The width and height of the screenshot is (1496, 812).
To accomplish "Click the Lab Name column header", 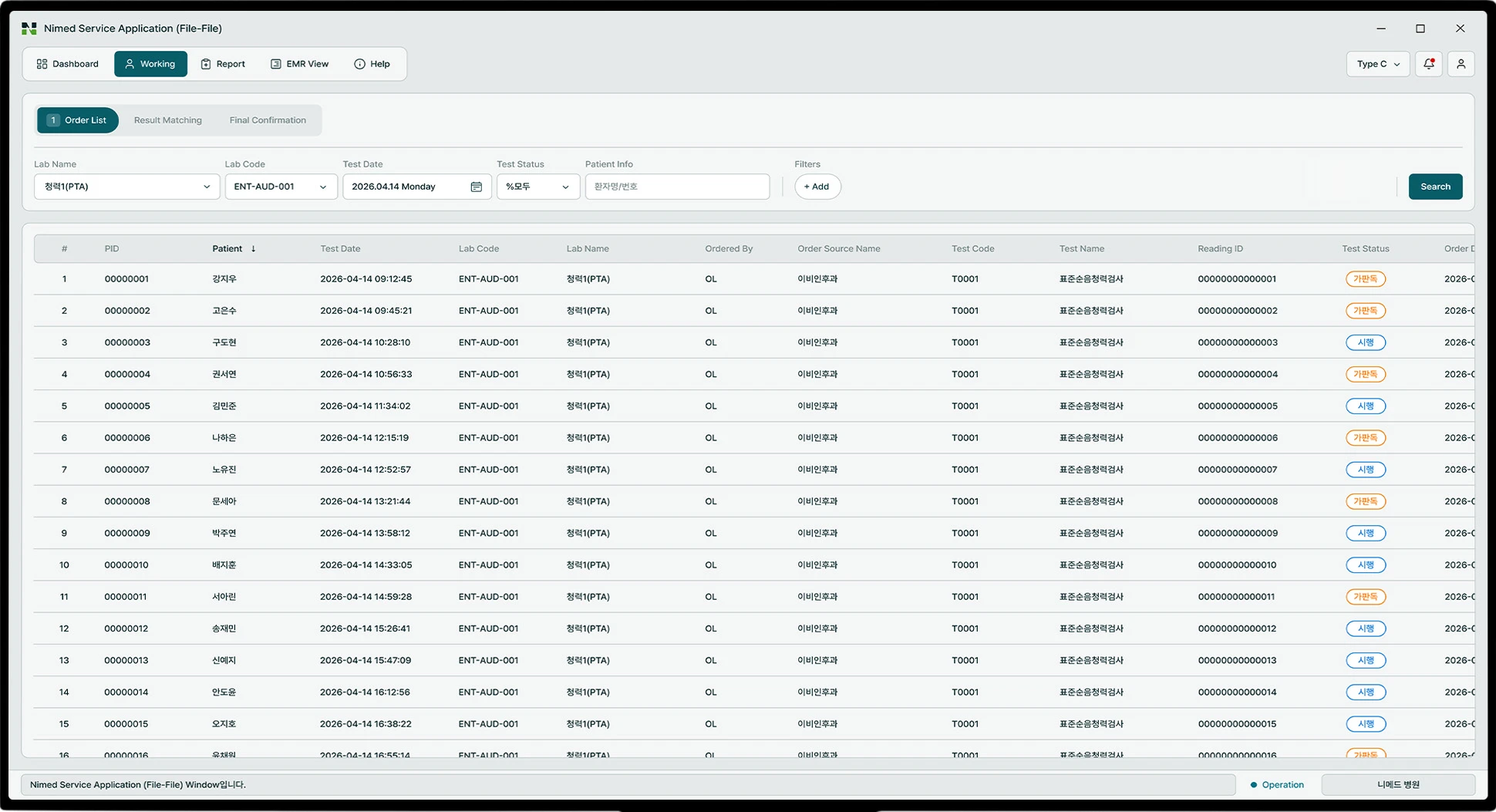I will 588,249.
